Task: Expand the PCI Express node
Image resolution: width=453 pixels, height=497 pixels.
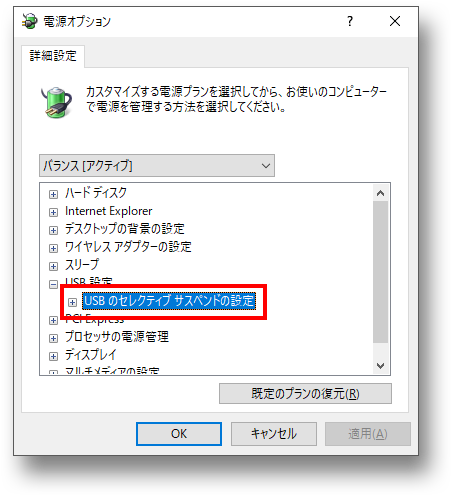Action: coord(53,320)
